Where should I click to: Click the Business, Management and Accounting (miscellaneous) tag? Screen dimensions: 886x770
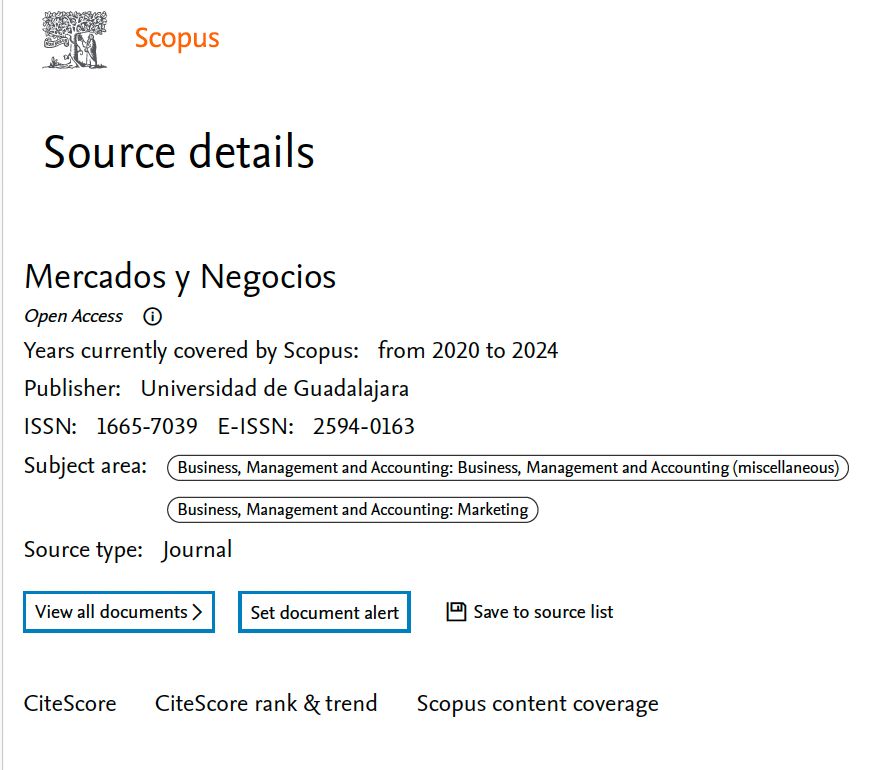[x=508, y=468]
